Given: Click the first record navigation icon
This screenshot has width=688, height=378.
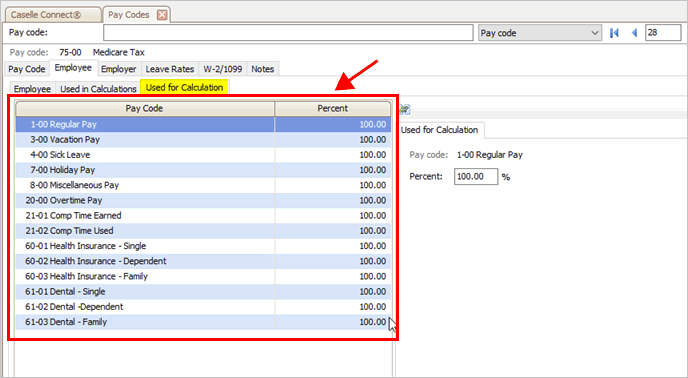Looking at the screenshot, I should (614, 33).
